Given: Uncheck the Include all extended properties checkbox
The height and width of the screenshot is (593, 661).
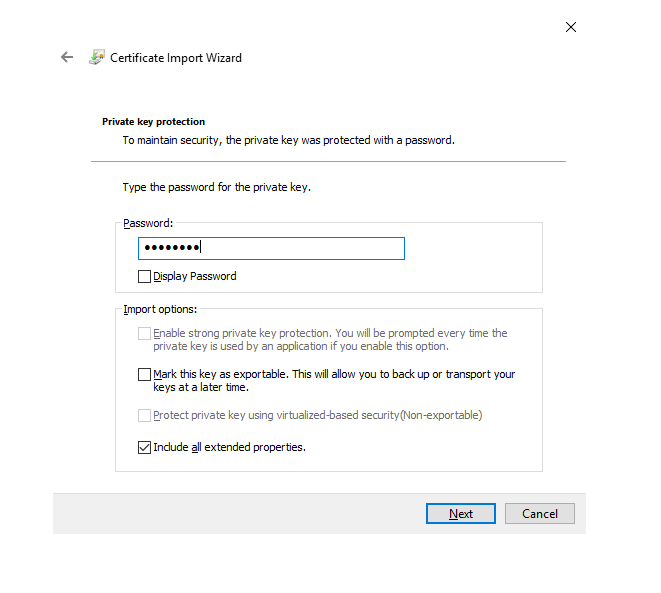Looking at the screenshot, I should point(145,448).
